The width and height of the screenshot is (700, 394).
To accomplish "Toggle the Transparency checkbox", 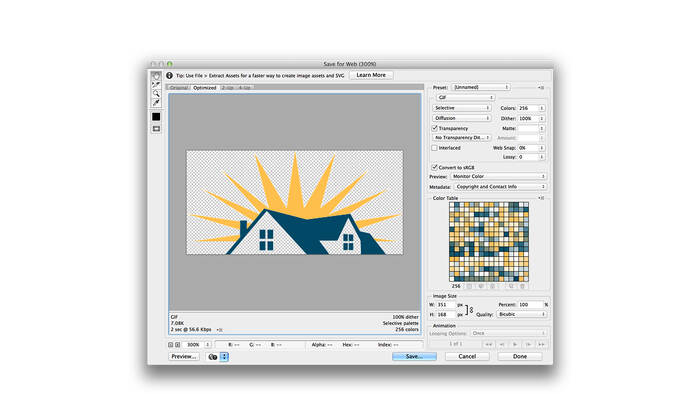I will [x=434, y=128].
